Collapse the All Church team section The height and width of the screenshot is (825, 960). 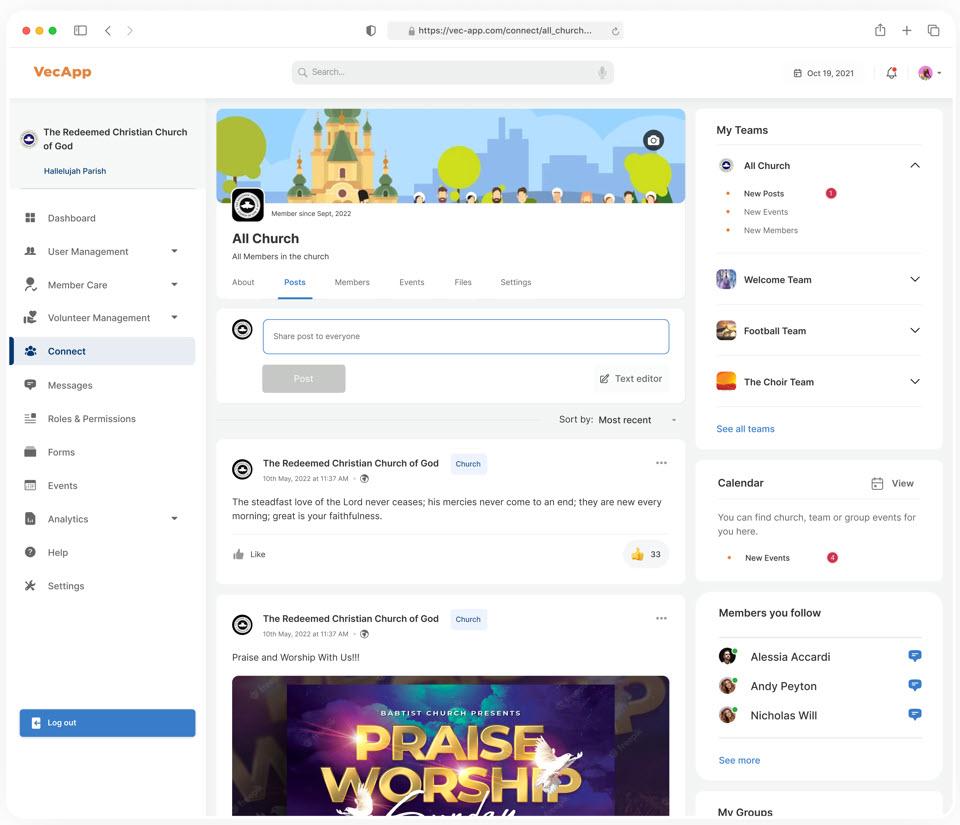(914, 166)
